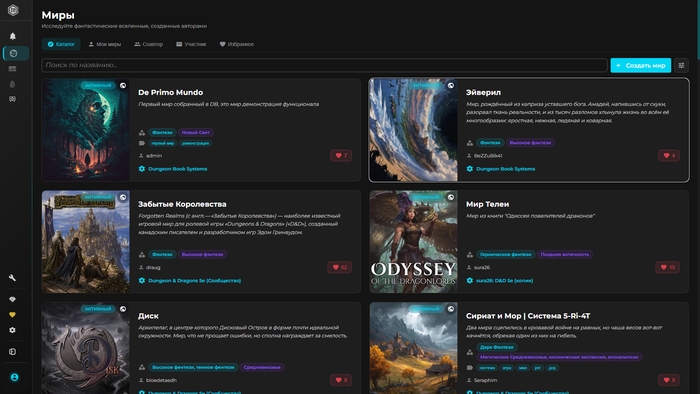Click the system gear icon on Мир Телеи card
The height and width of the screenshot is (394, 700).
pos(470,281)
